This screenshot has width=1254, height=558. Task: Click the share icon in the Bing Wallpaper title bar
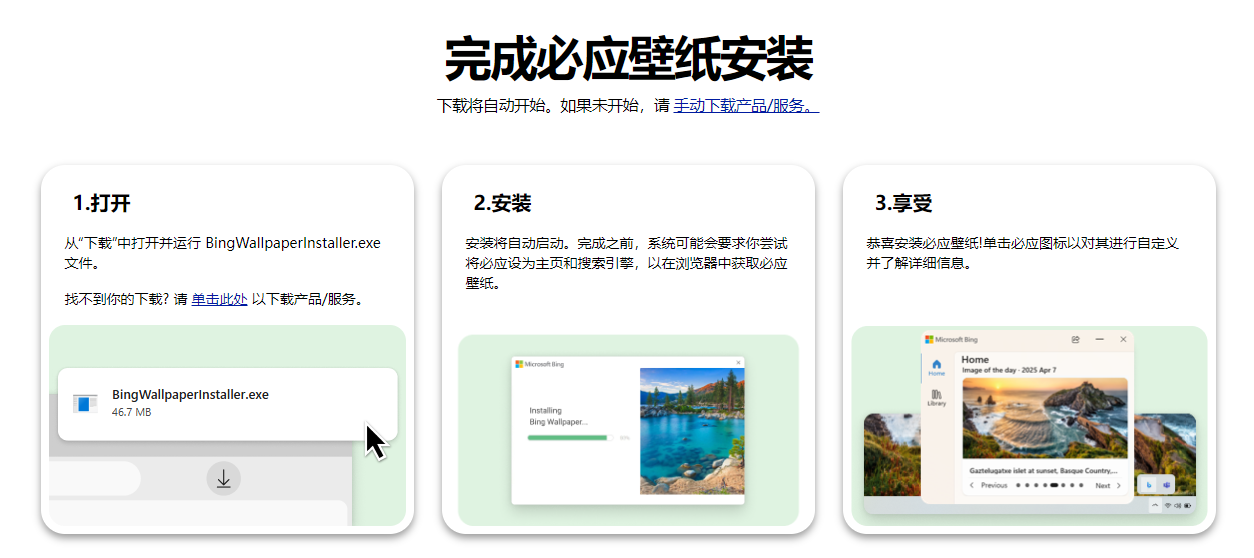[1075, 339]
